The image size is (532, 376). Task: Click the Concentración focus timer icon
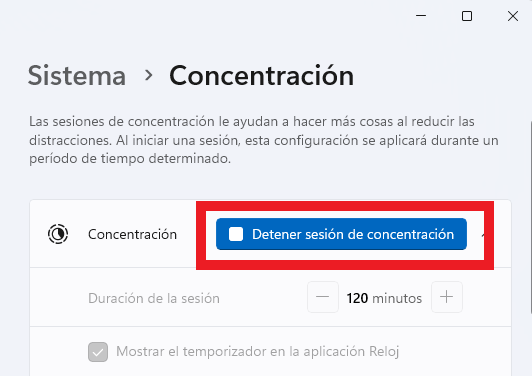tap(58, 234)
